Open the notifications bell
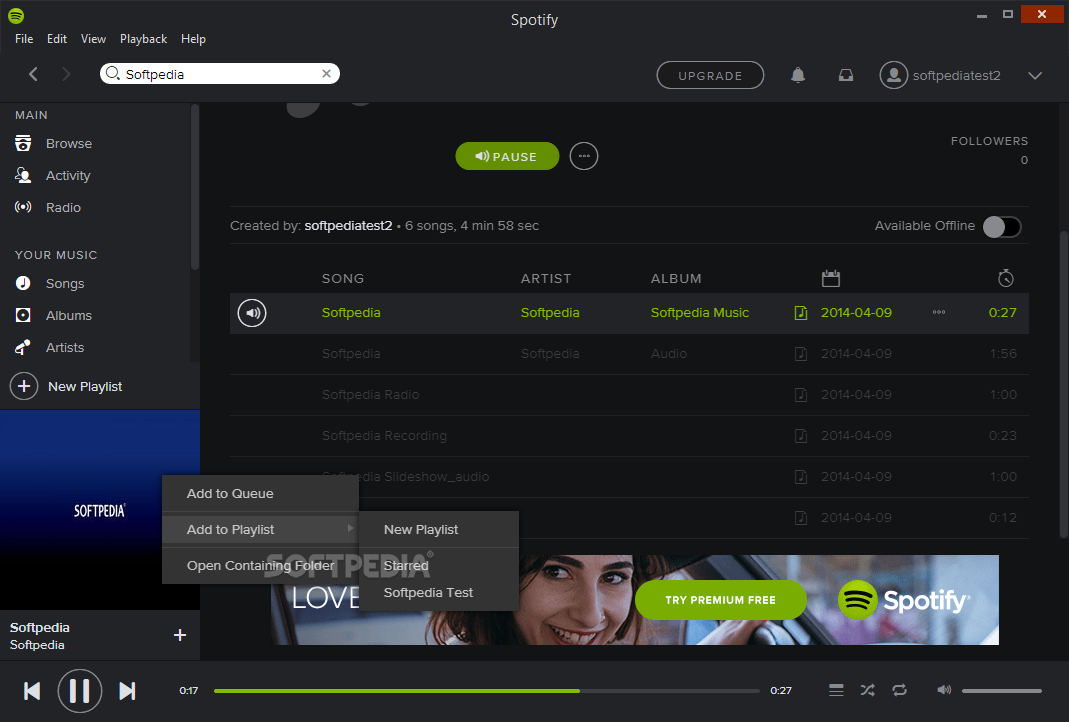Screen dimensions: 1069x722 (798, 75)
